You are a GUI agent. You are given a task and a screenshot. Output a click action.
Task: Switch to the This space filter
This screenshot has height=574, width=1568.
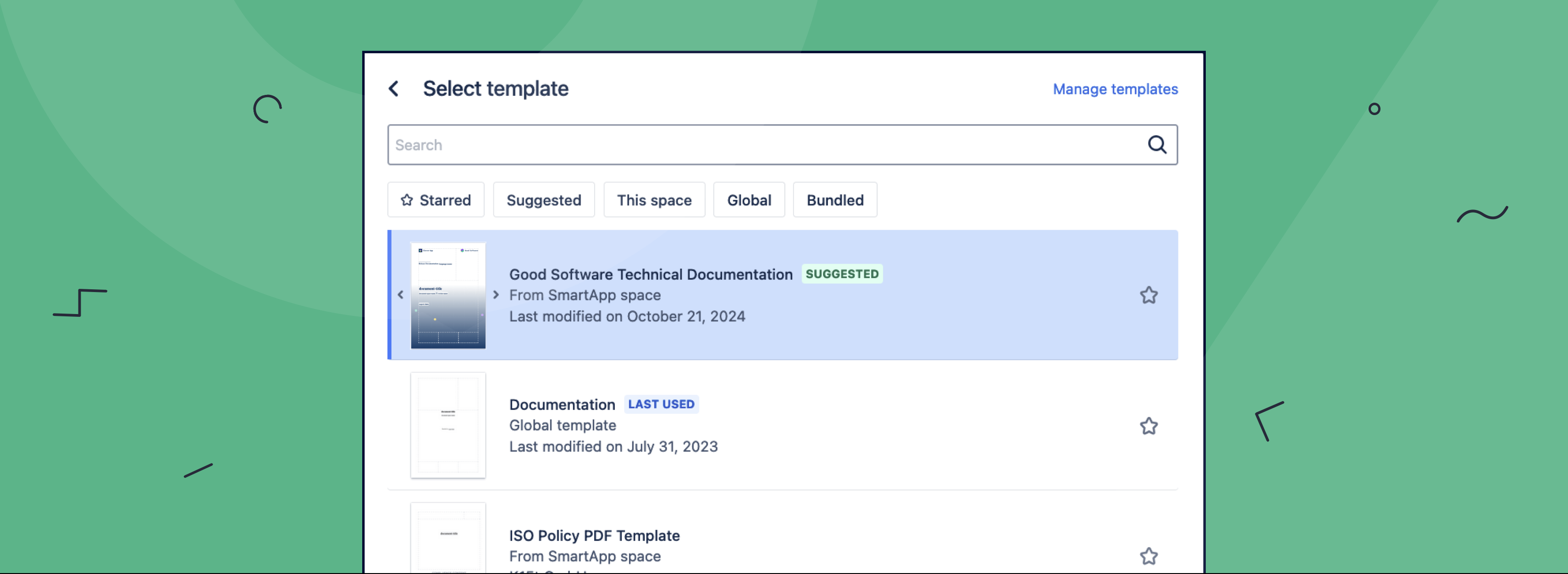[654, 199]
